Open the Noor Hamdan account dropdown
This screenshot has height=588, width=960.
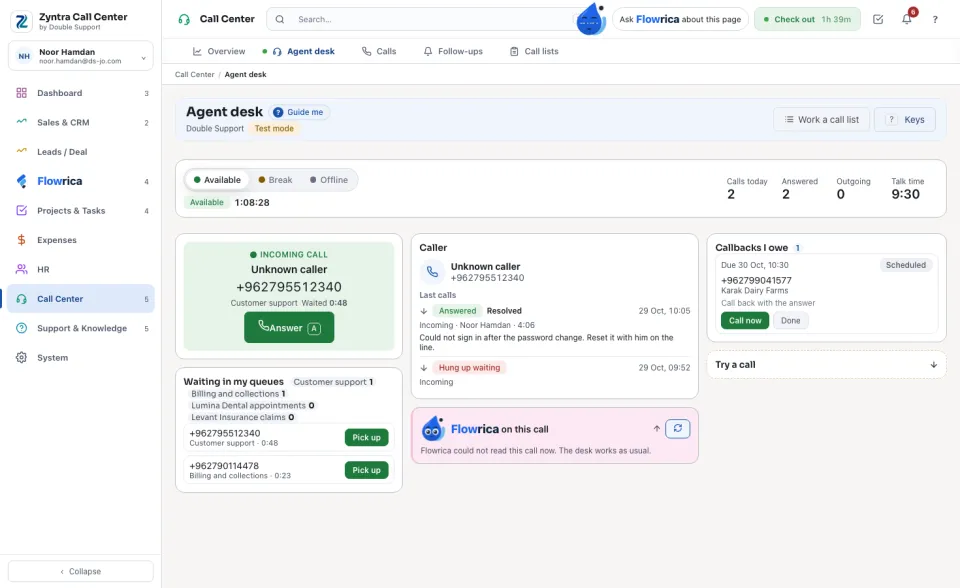click(x=81, y=56)
